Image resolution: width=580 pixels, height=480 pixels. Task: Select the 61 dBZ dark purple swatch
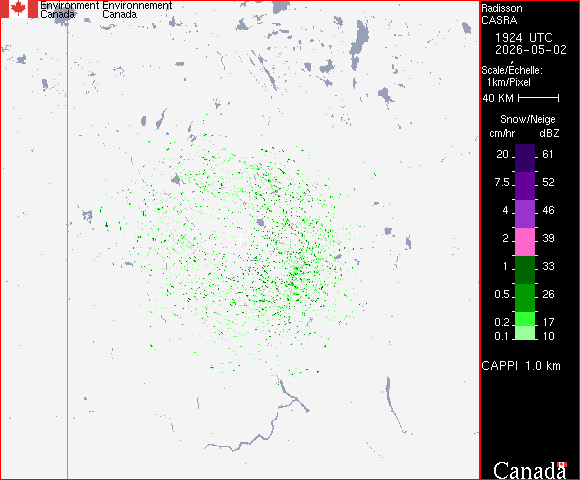[525, 158]
